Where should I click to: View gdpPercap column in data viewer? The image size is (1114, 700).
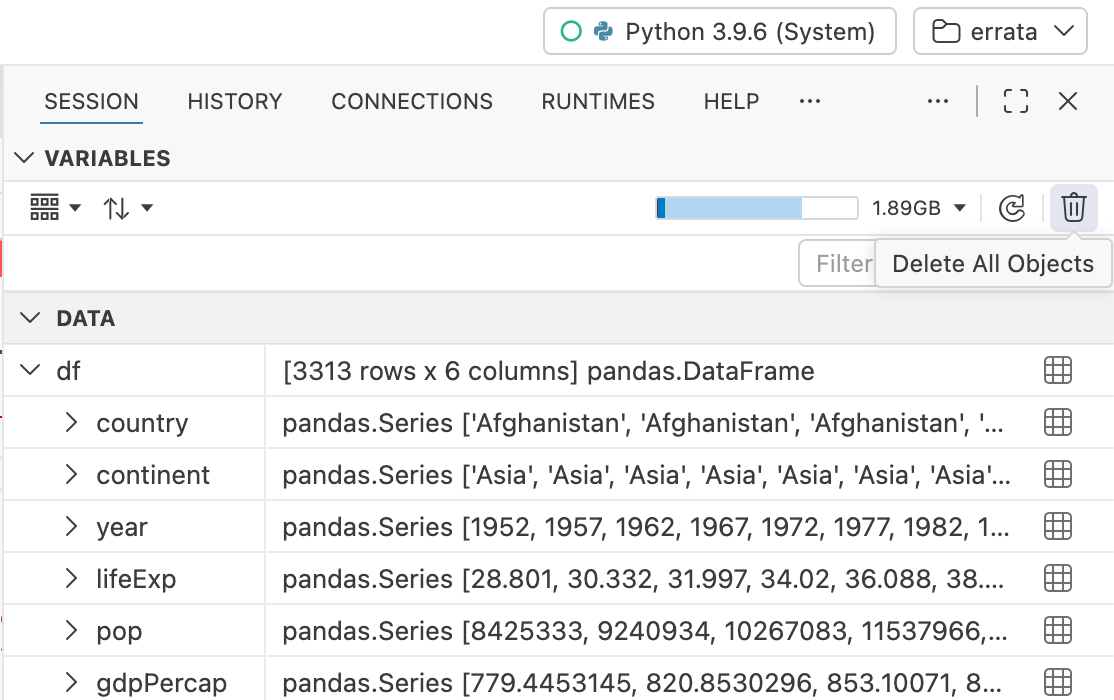pos(1058,682)
